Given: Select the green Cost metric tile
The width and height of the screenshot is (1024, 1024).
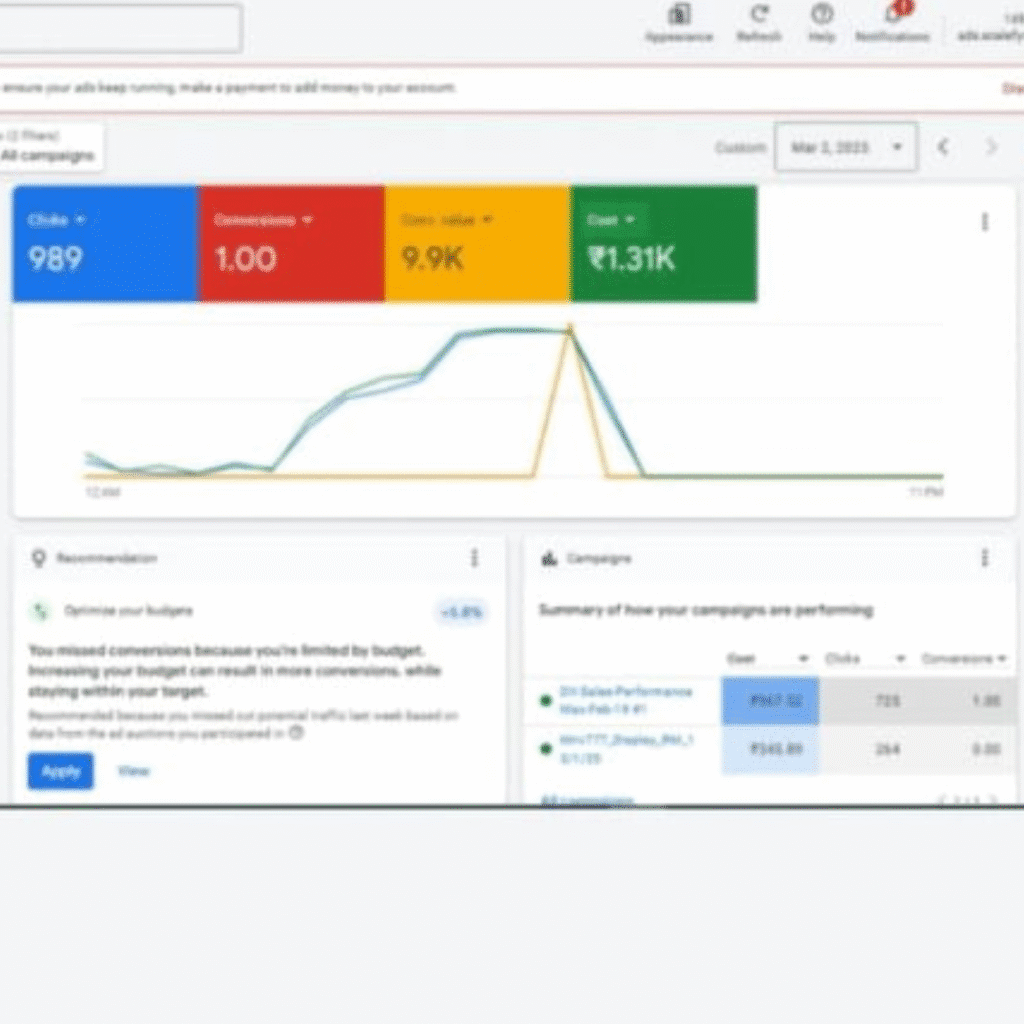Looking at the screenshot, I should point(663,244).
